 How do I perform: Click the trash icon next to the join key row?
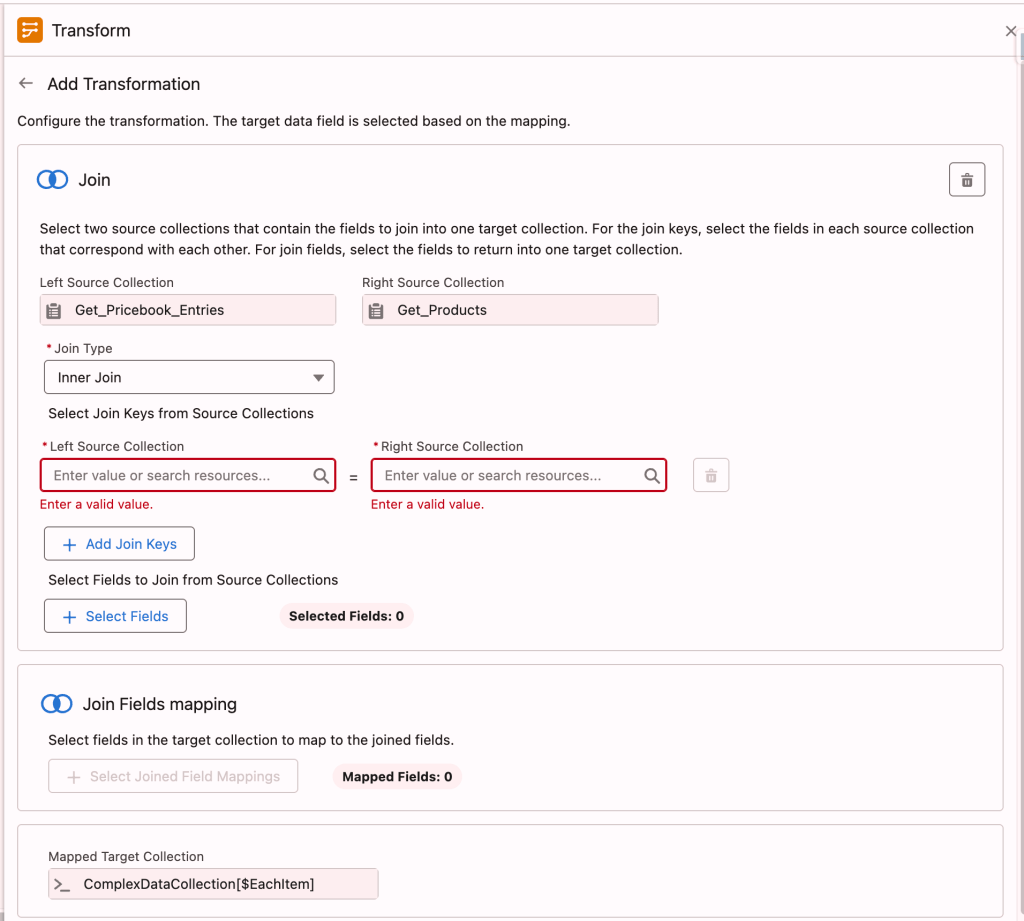pyautogui.click(x=710, y=474)
